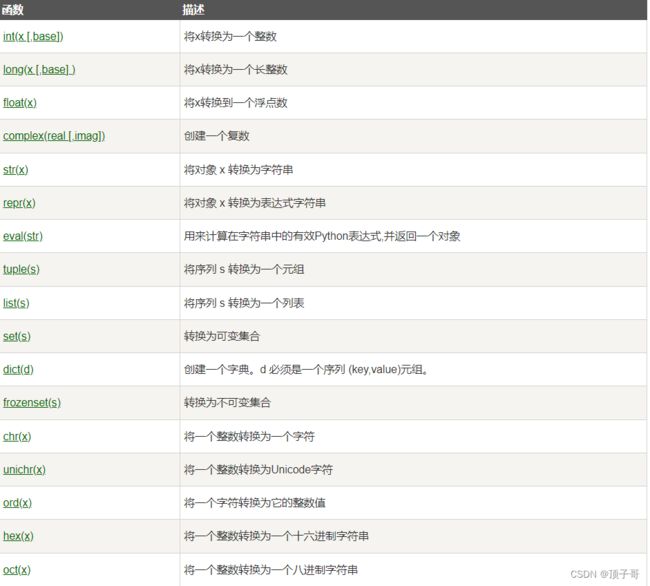The width and height of the screenshot is (650, 586).
Task: Open the int(x [,base]) function link
Action: [x=33, y=36]
